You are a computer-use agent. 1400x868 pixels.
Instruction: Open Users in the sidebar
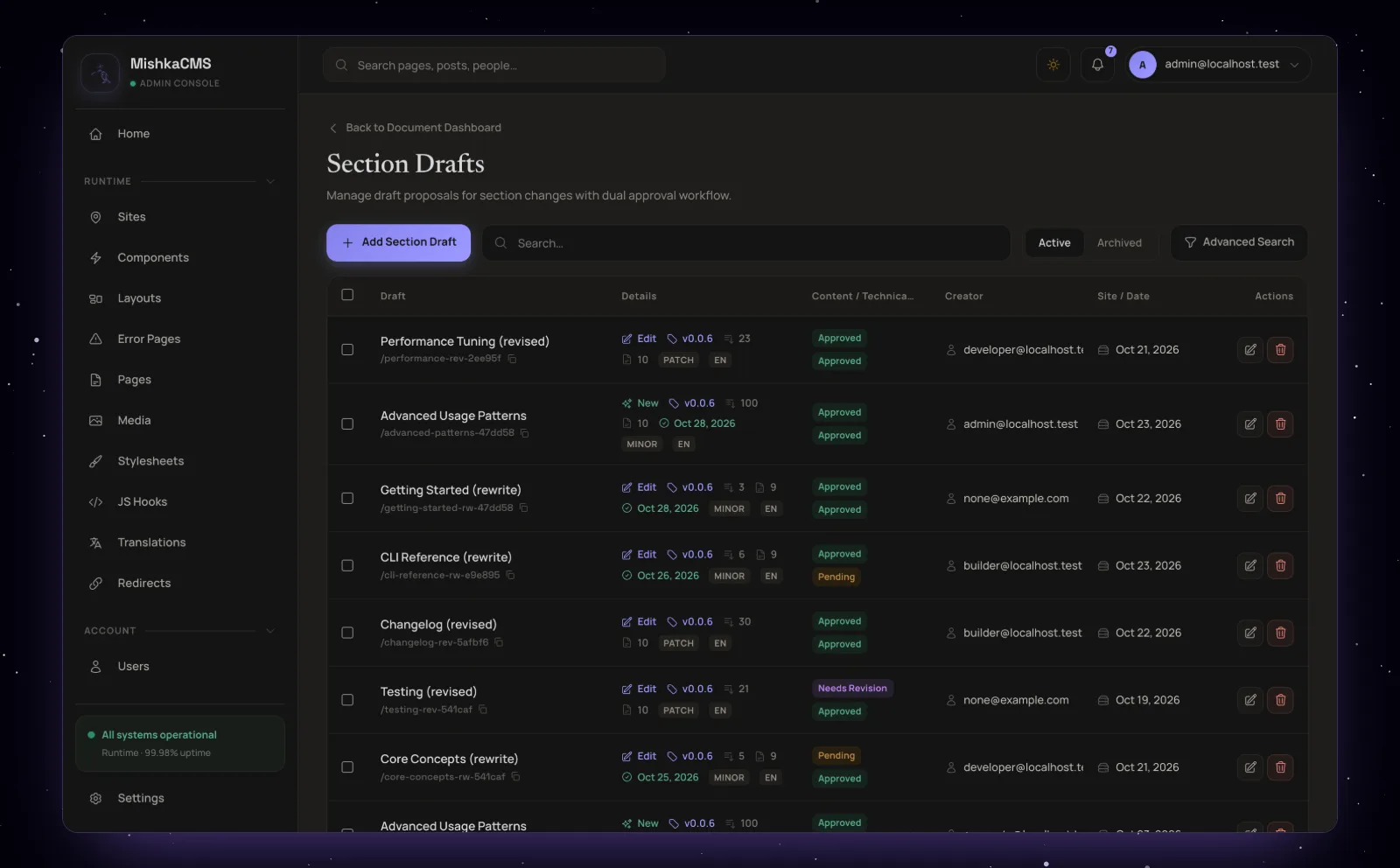click(180, 667)
